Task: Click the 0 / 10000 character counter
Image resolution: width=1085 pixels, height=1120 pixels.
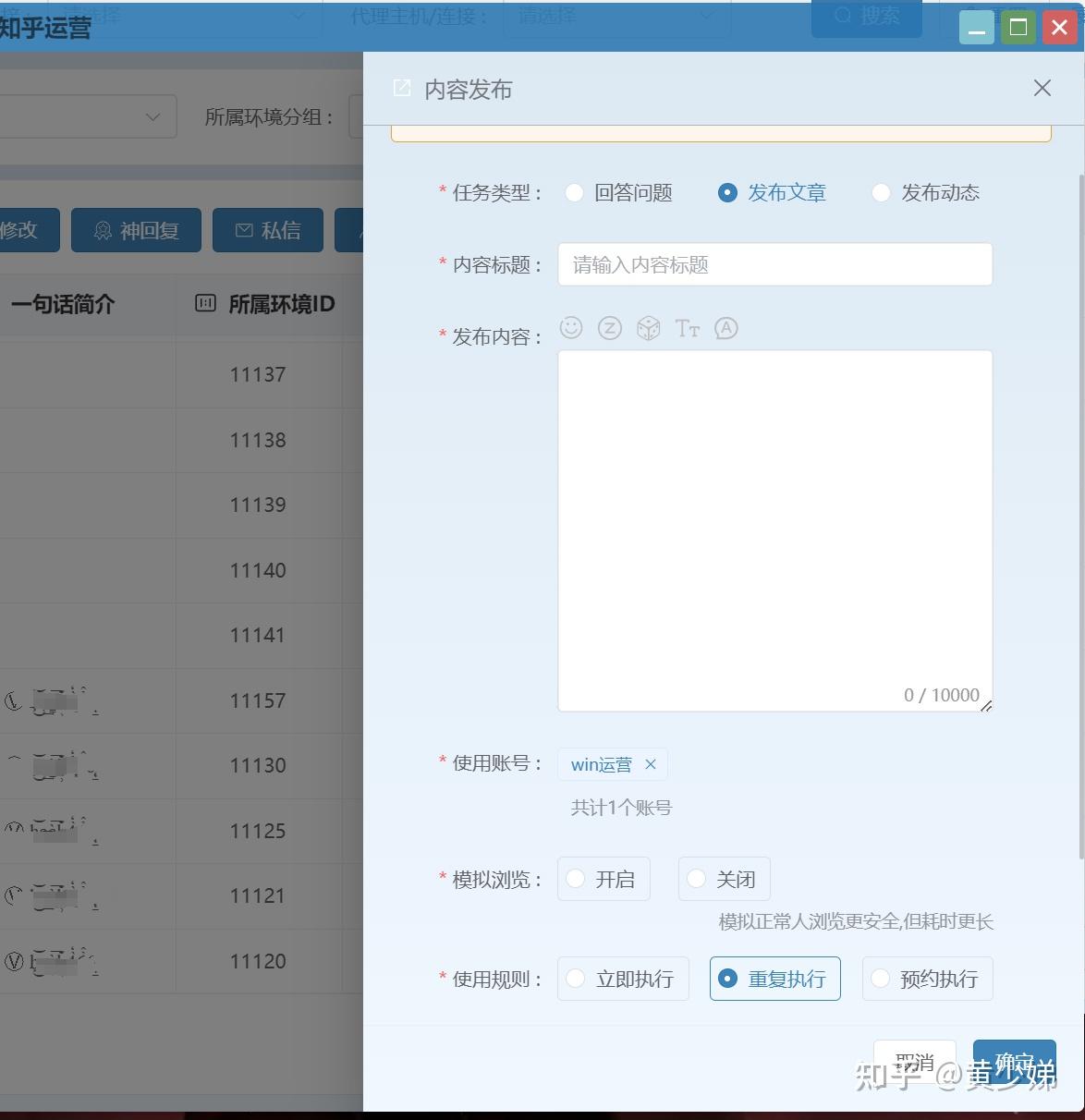Action: (942, 695)
